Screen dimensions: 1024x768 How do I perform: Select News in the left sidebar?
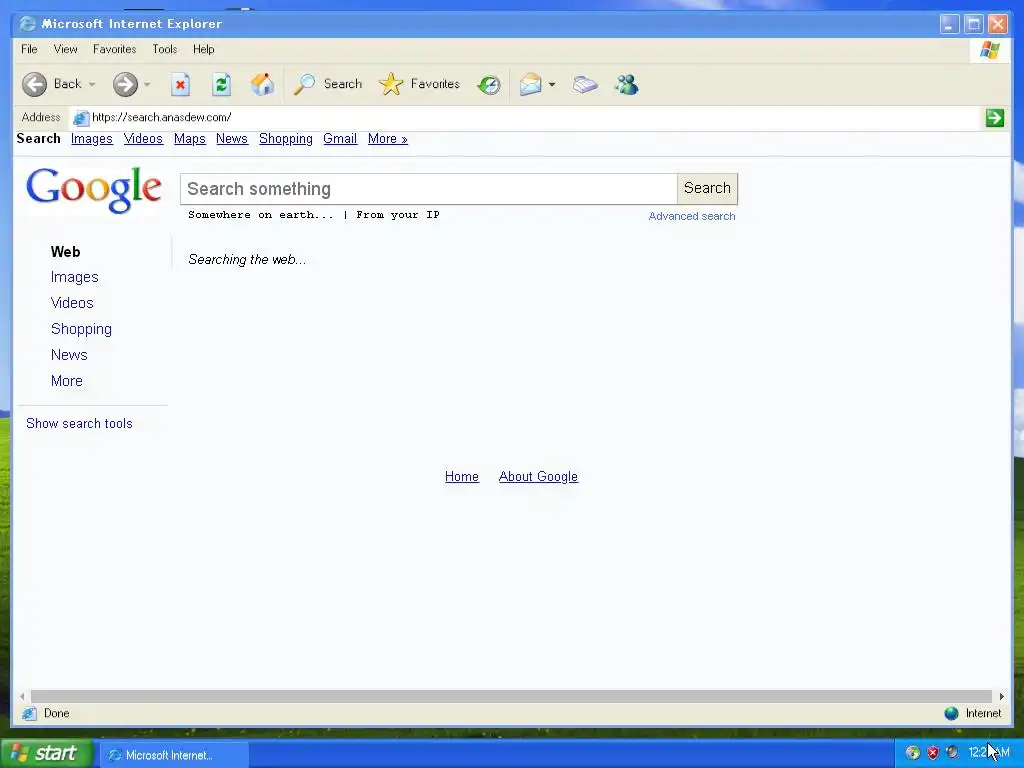69,355
